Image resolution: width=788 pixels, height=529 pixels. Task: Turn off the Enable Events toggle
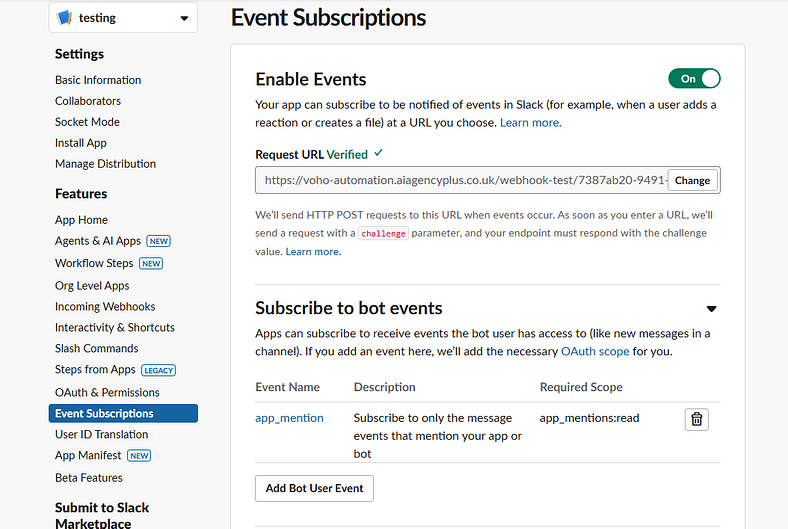(694, 78)
